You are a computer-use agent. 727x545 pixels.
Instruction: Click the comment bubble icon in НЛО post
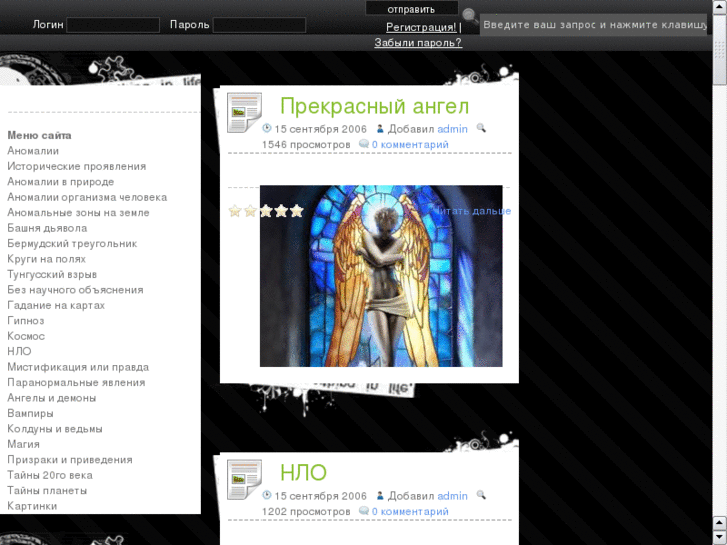point(364,511)
